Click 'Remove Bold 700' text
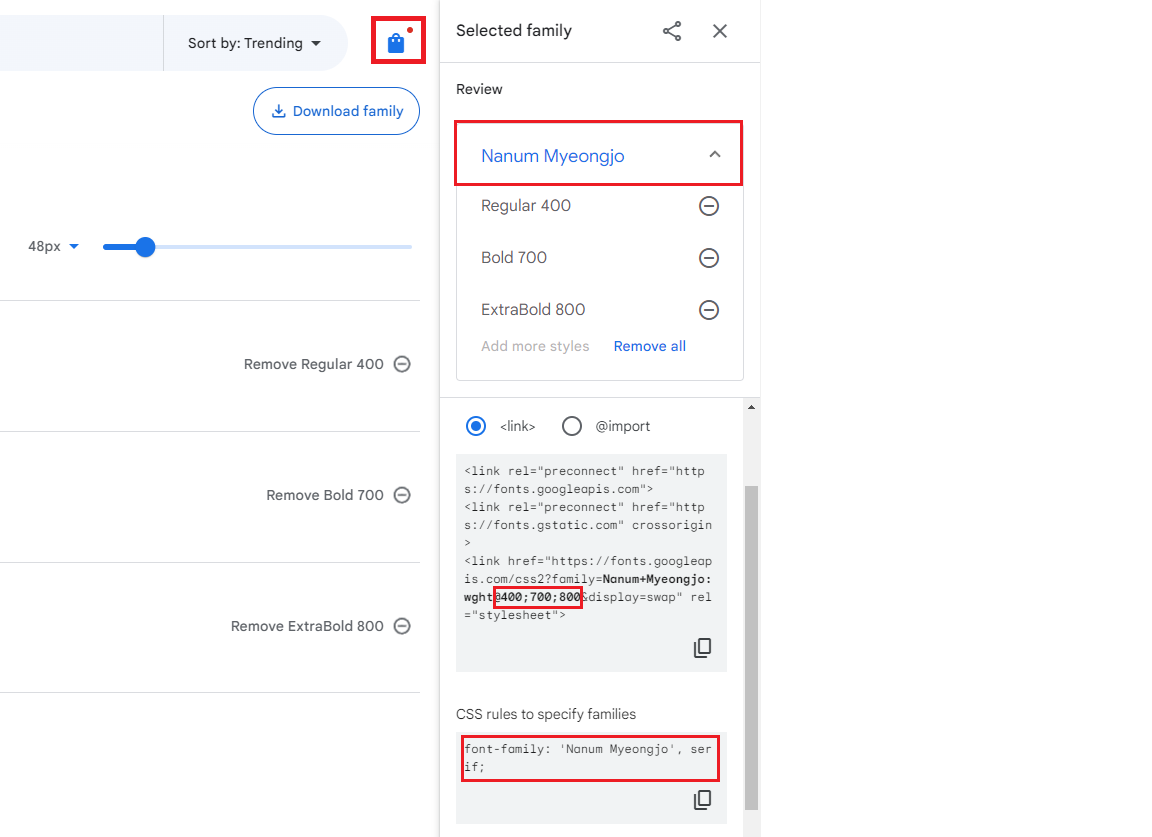The image size is (1152, 837). (325, 495)
